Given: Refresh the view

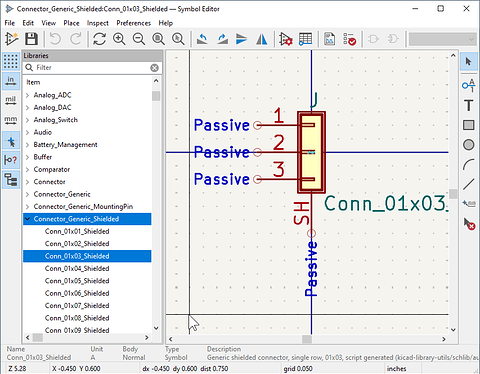Looking at the screenshot, I should coord(99,39).
